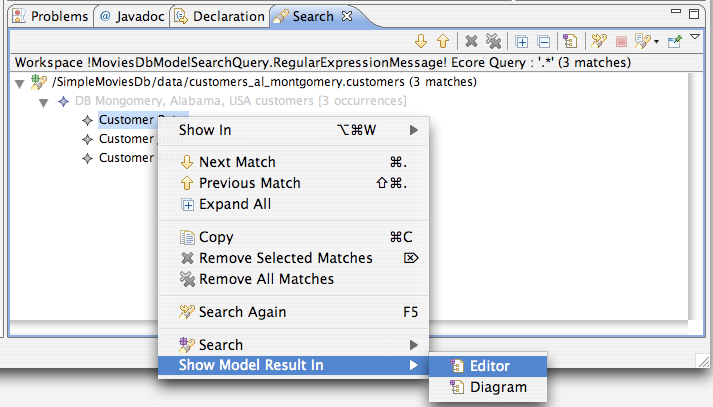
Task: Click the vertical scrollbar of results tree
Action: [x=696, y=196]
